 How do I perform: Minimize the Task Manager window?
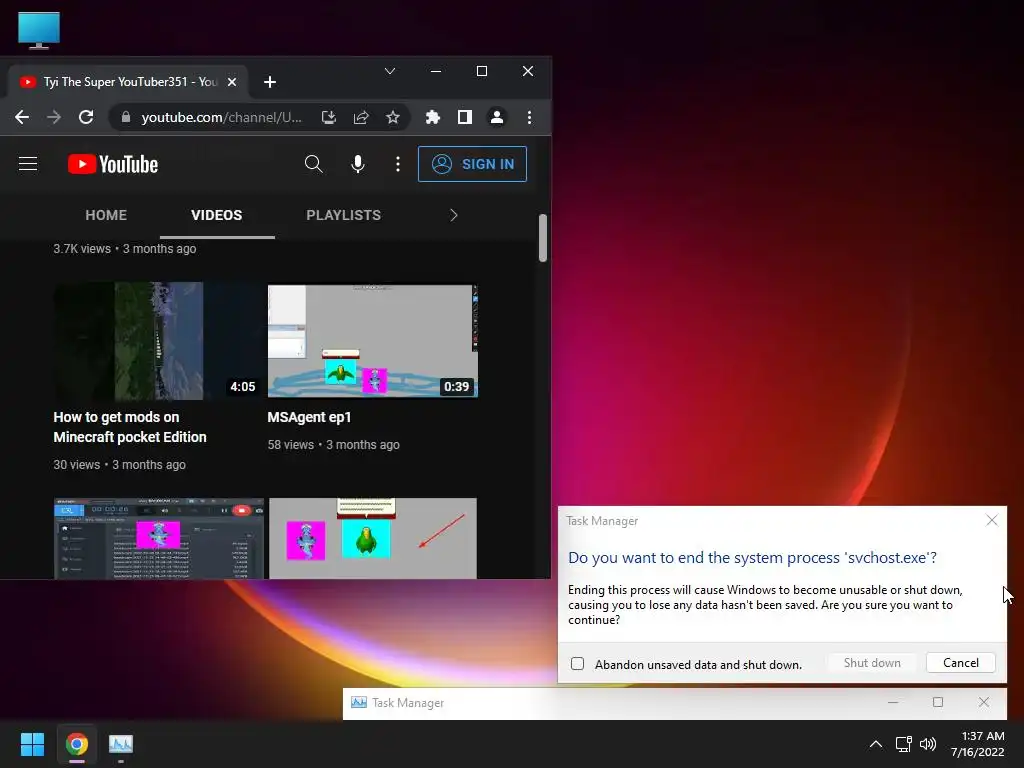[x=893, y=702]
